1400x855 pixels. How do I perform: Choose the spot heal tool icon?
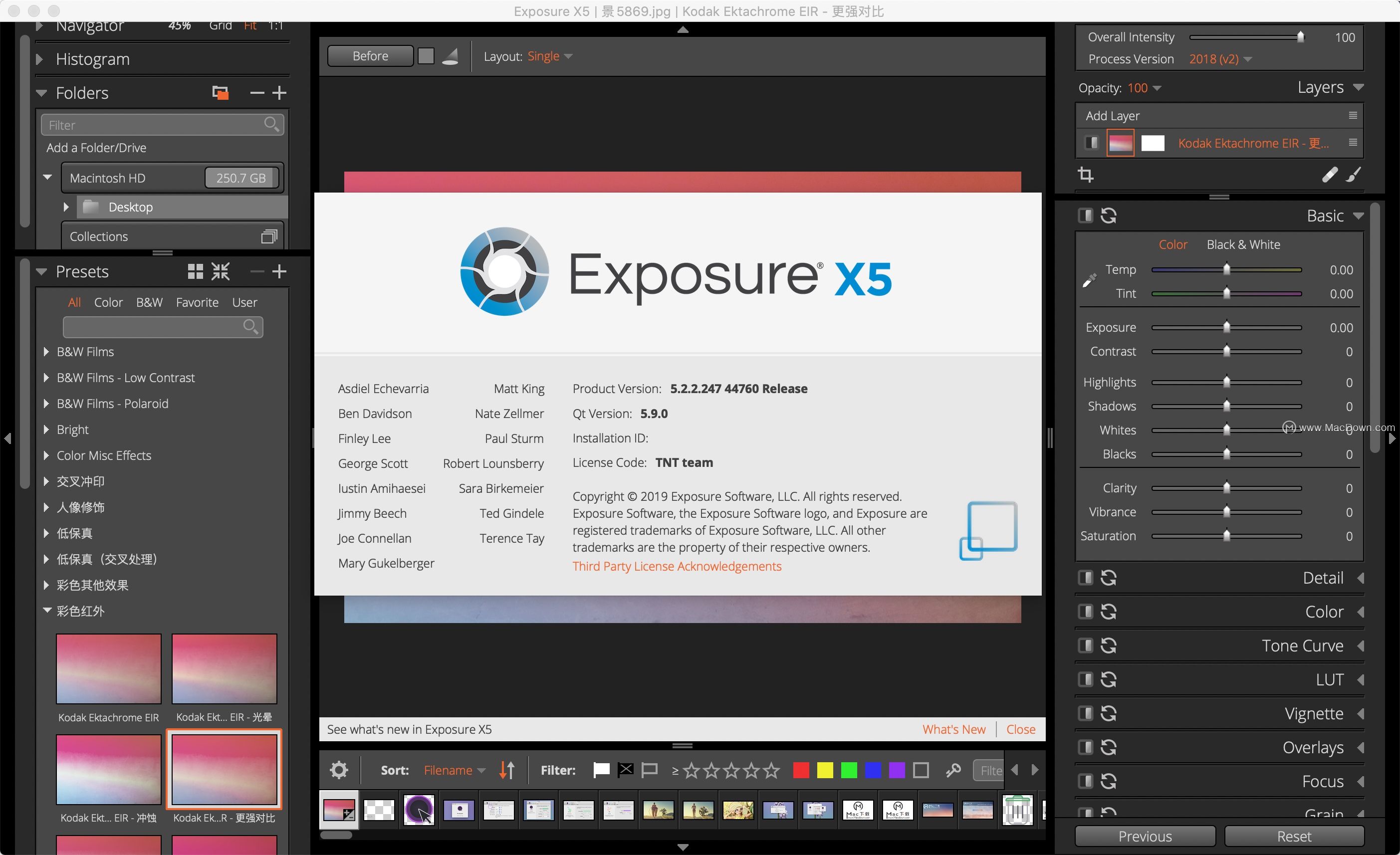(x=1329, y=175)
